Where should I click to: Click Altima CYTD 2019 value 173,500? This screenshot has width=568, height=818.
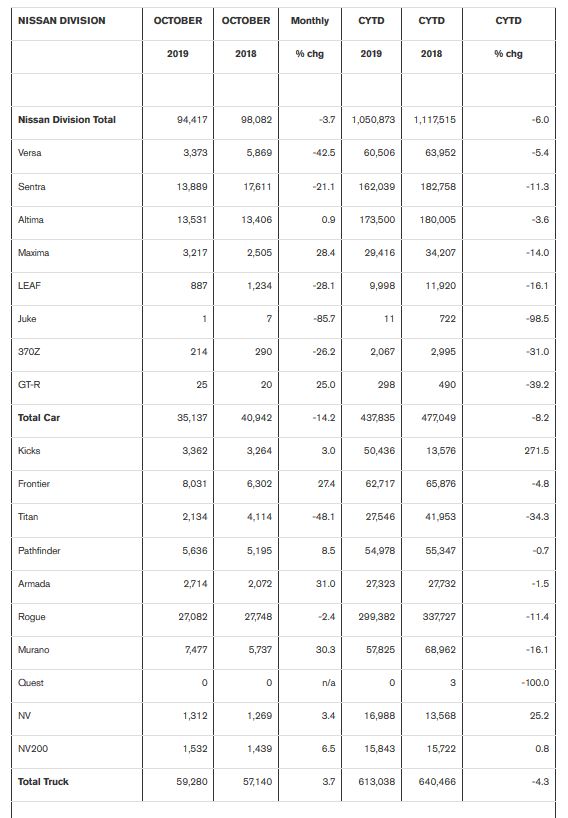click(377, 220)
